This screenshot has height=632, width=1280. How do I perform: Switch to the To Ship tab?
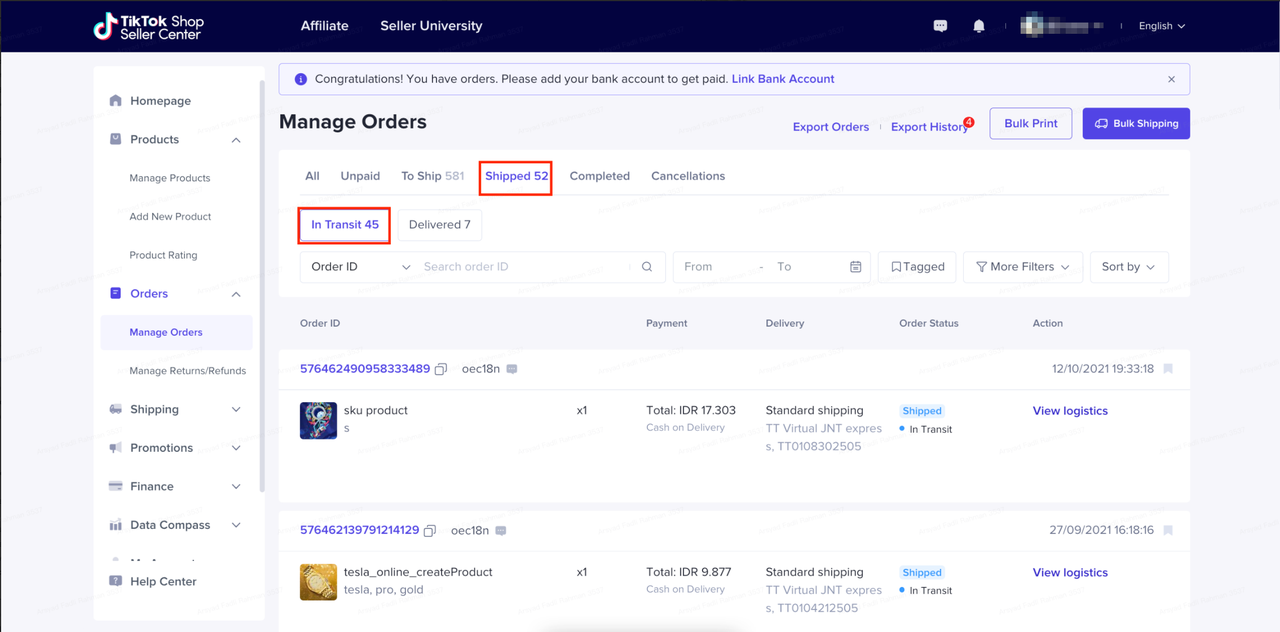coord(432,176)
